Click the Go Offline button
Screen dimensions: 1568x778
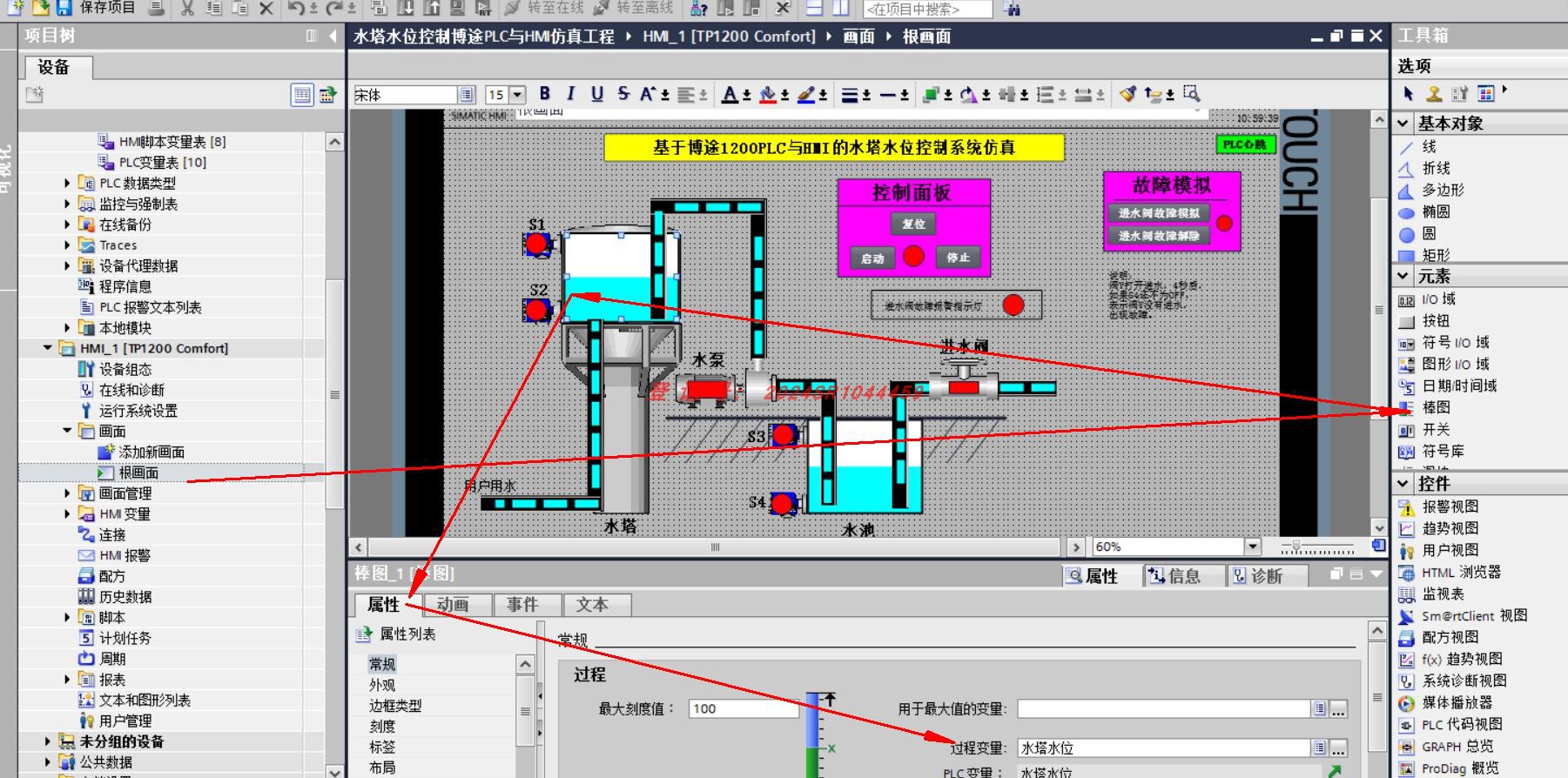[x=633, y=8]
